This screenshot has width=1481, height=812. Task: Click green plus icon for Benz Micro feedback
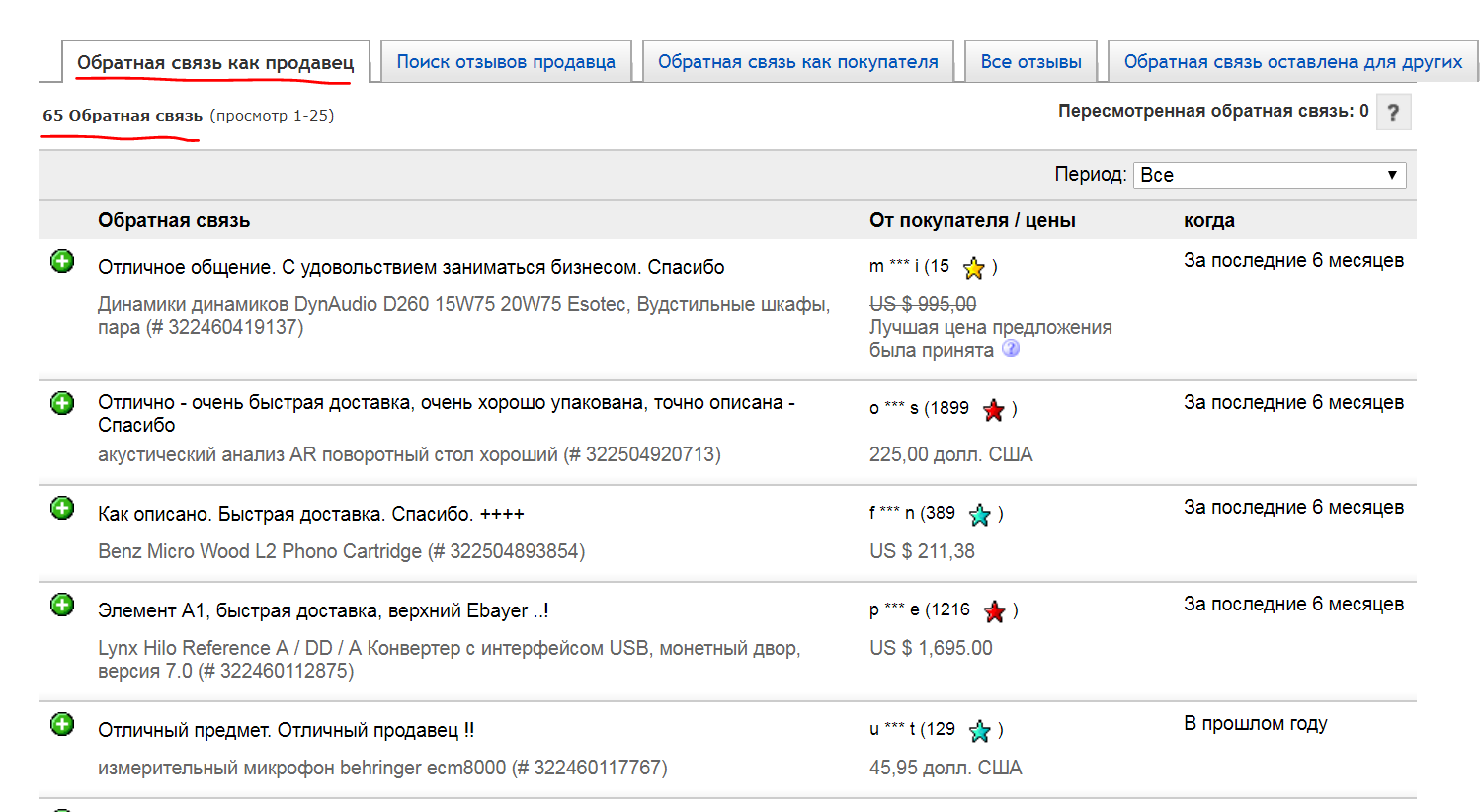click(62, 508)
